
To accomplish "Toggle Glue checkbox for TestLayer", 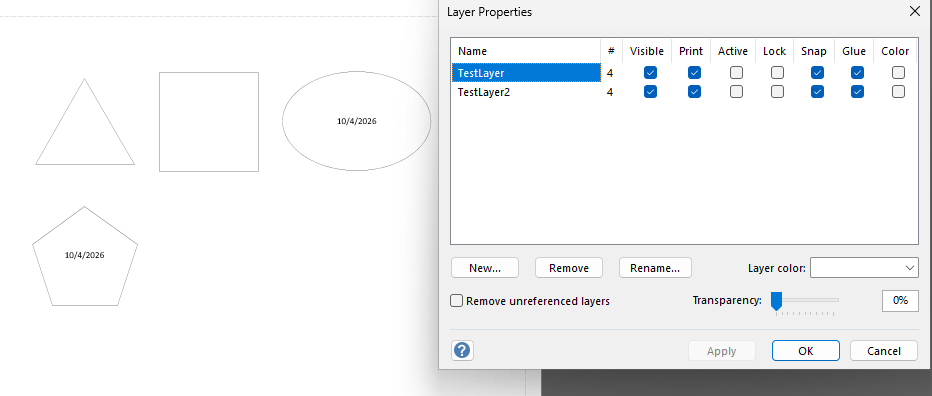I will (x=857, y=73).
